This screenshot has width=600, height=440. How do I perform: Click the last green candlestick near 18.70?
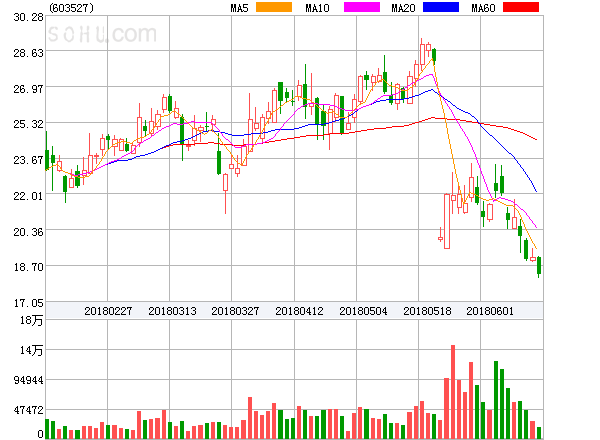coord(539,266)
